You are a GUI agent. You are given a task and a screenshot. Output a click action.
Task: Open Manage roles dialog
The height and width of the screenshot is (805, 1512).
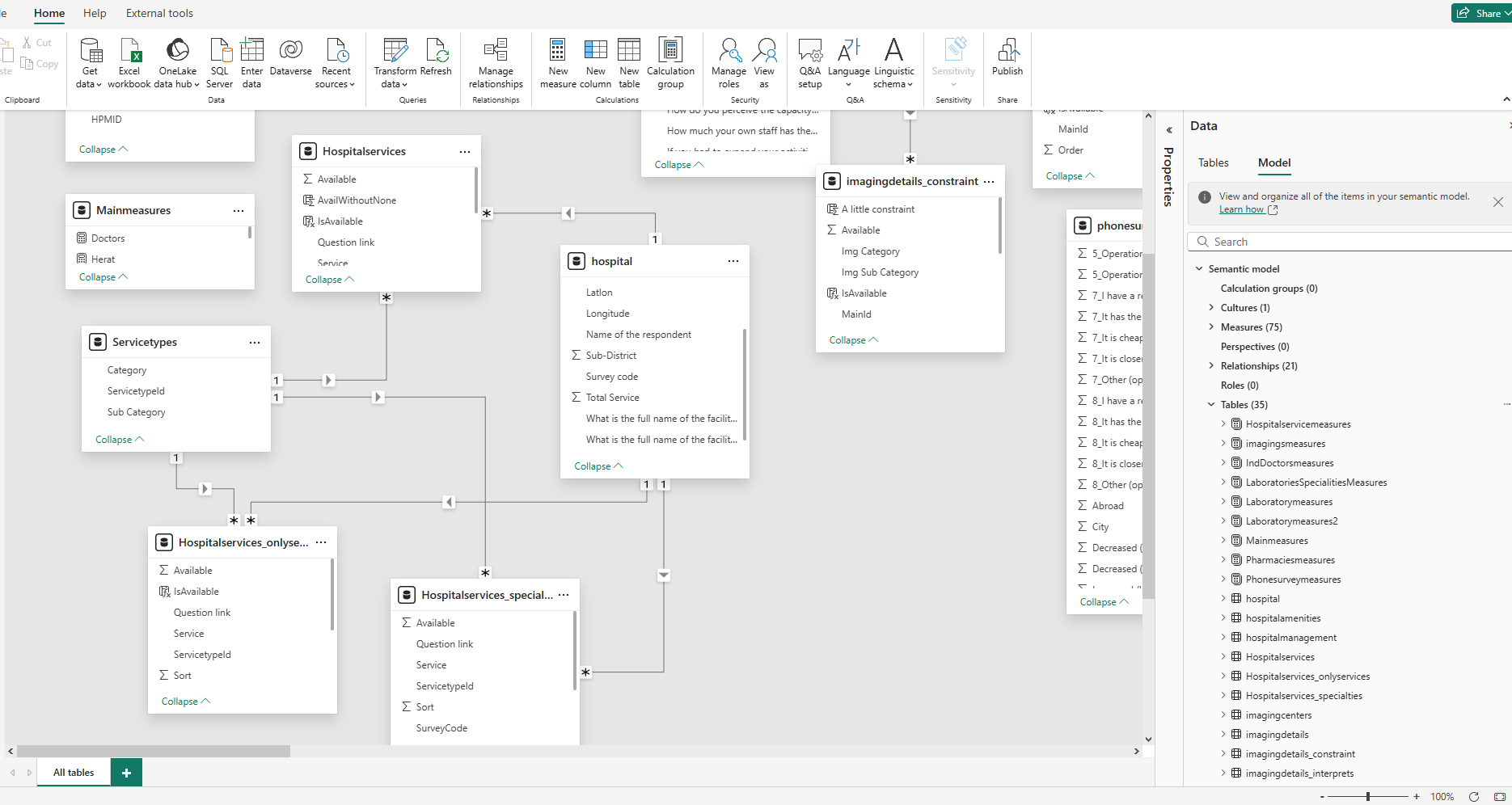(x=729, y=52)
